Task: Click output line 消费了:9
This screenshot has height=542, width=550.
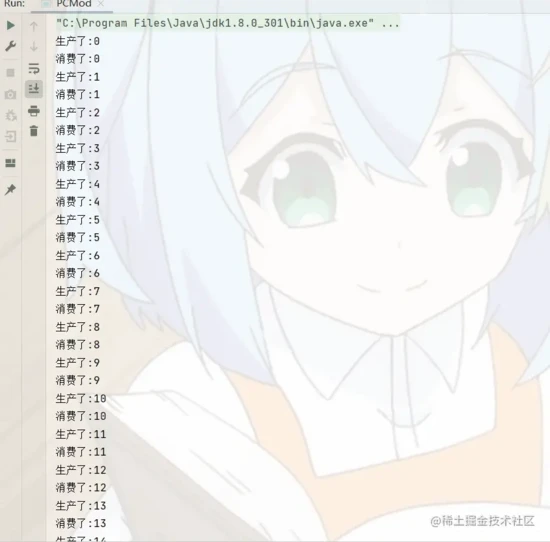Action: pos(78,380)
